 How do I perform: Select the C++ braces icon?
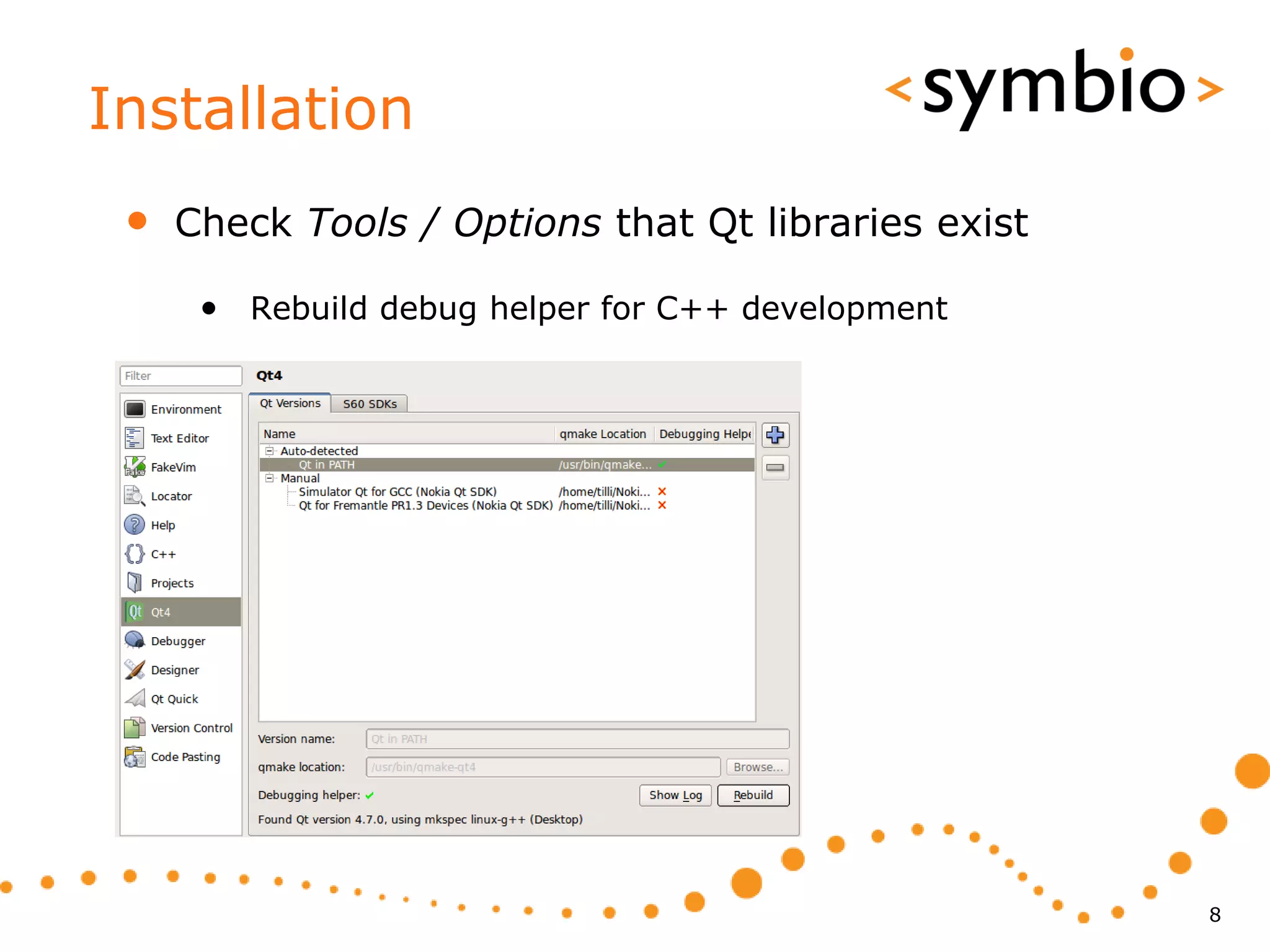(135, 554)
